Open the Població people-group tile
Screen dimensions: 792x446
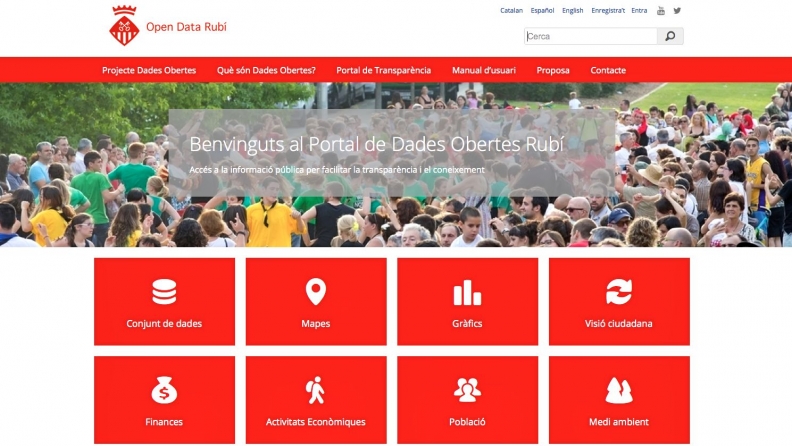coord(467,400)
